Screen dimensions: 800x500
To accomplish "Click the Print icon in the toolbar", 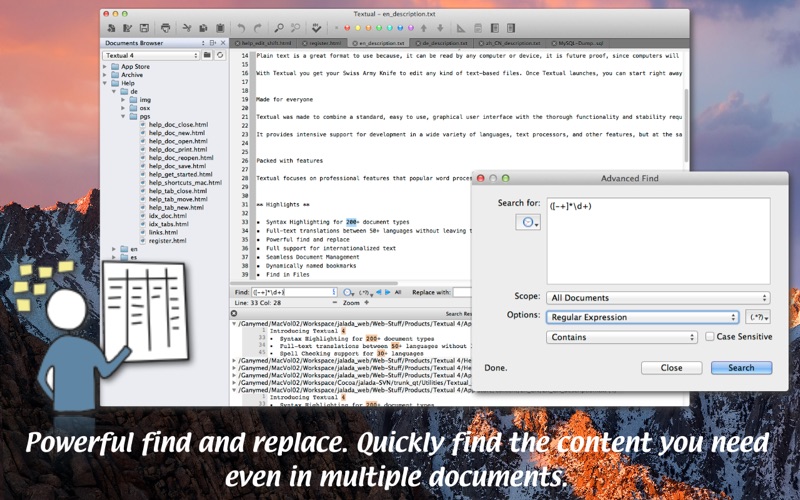I will click(x=165, y=28).
